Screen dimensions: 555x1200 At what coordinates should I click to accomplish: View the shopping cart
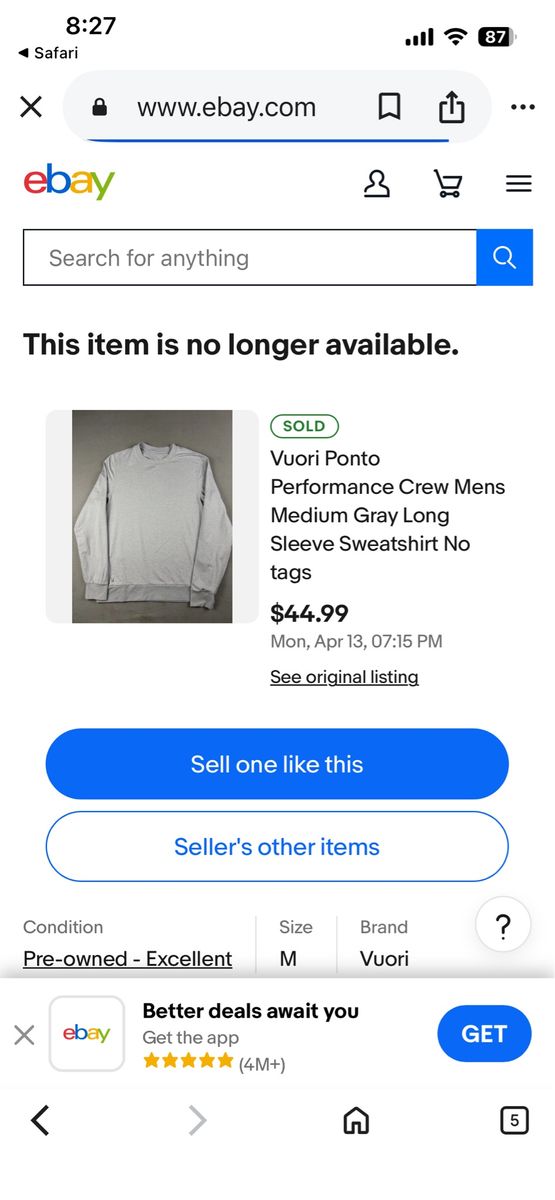[x=447, y=184]
